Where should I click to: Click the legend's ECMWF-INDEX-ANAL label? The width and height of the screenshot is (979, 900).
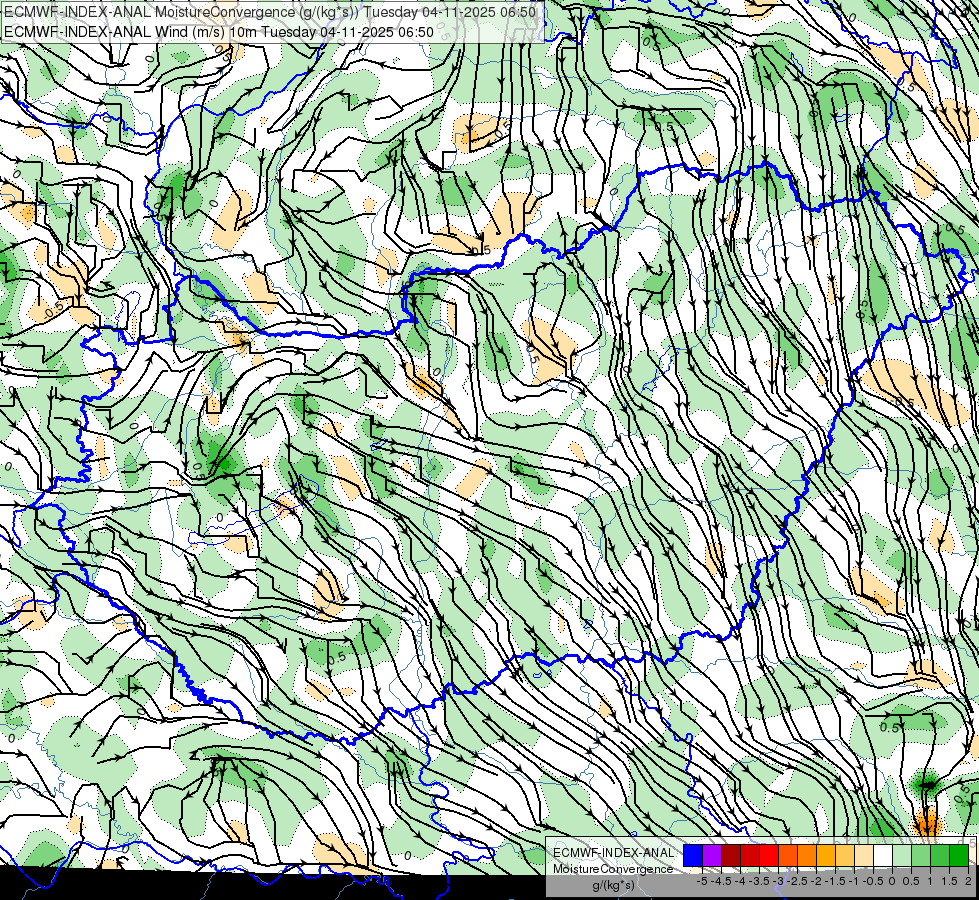point(613,853)
